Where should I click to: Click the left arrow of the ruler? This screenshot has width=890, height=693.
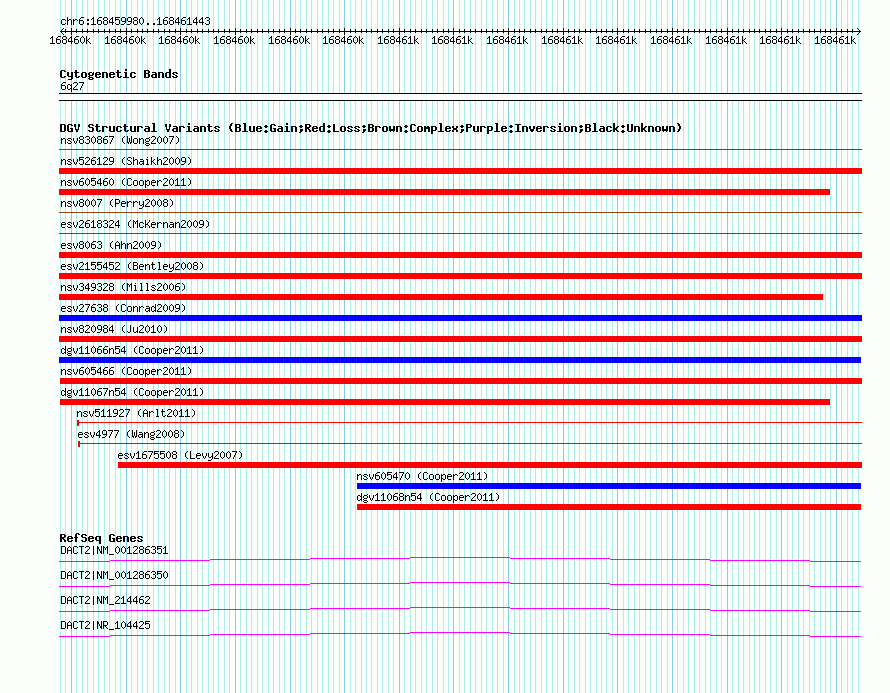point(62,31)
